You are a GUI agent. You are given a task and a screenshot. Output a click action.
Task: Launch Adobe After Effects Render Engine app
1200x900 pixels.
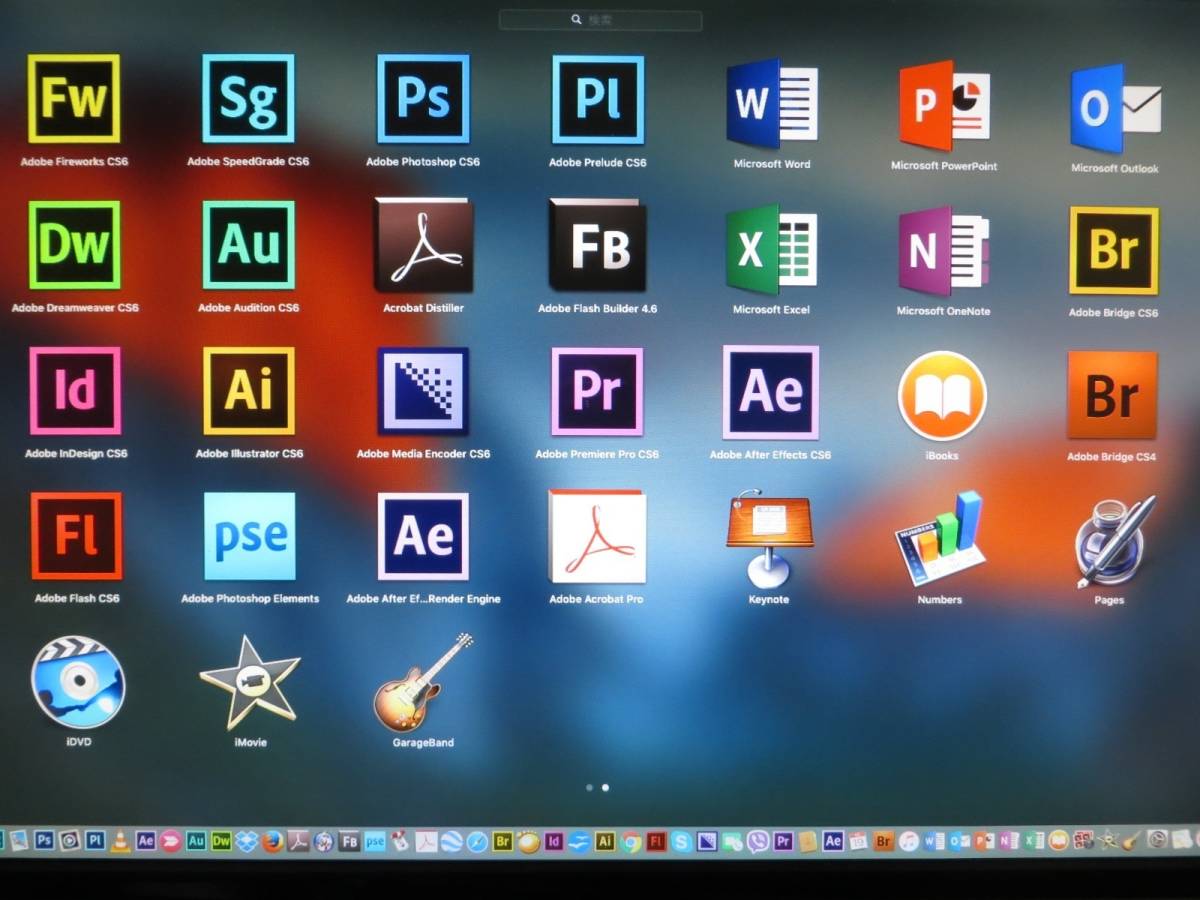tap(423, 536)
